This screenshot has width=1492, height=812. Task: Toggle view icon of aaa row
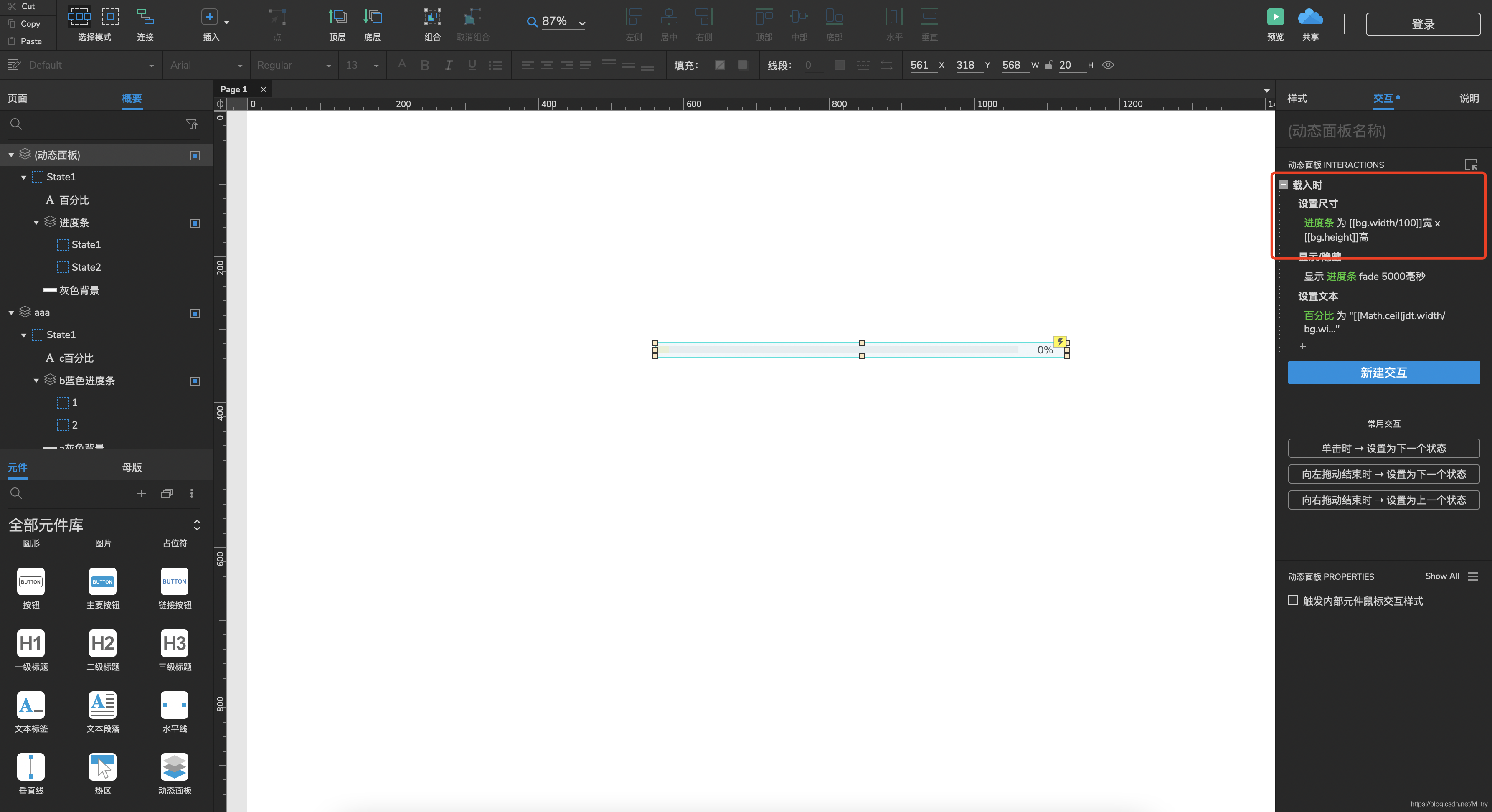[195, 313]
